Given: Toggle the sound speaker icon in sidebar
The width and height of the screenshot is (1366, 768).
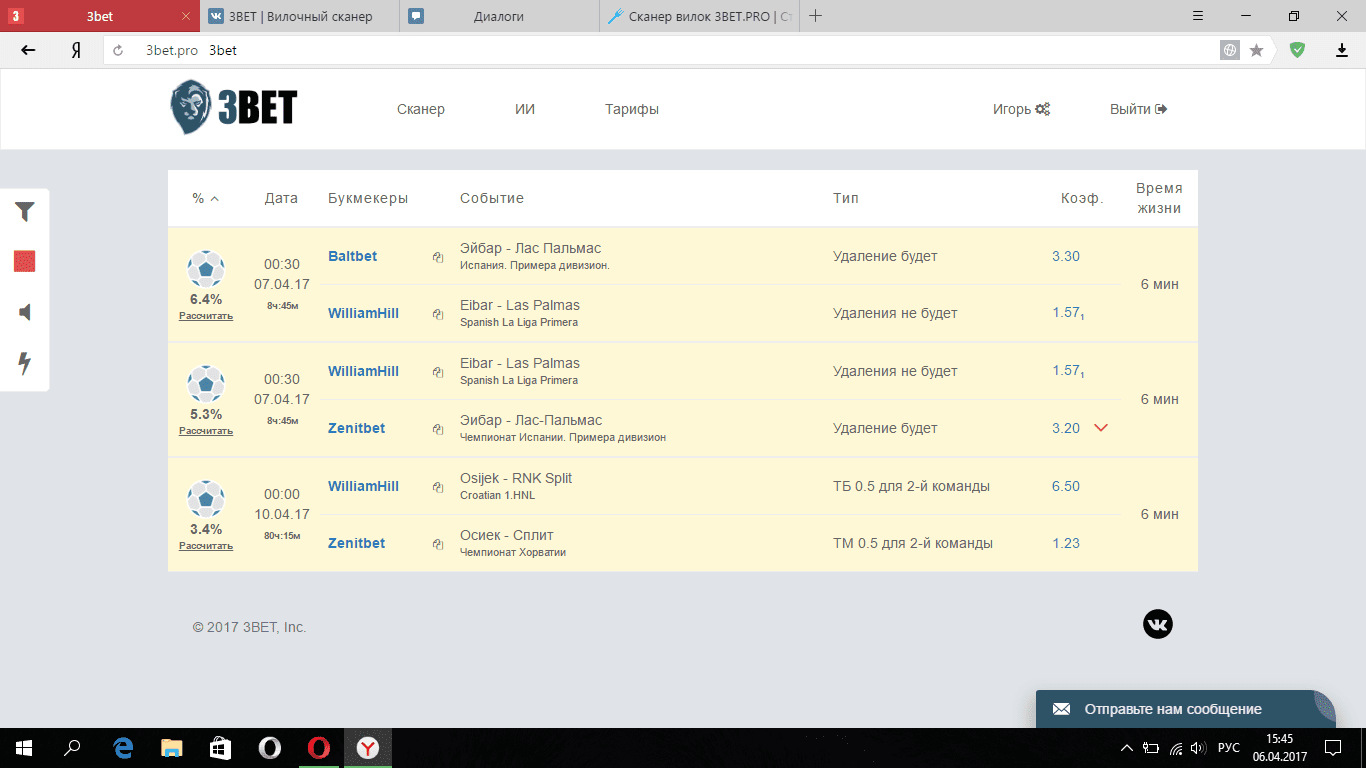Looking at the screenshot, I should (x=25, y=313).
